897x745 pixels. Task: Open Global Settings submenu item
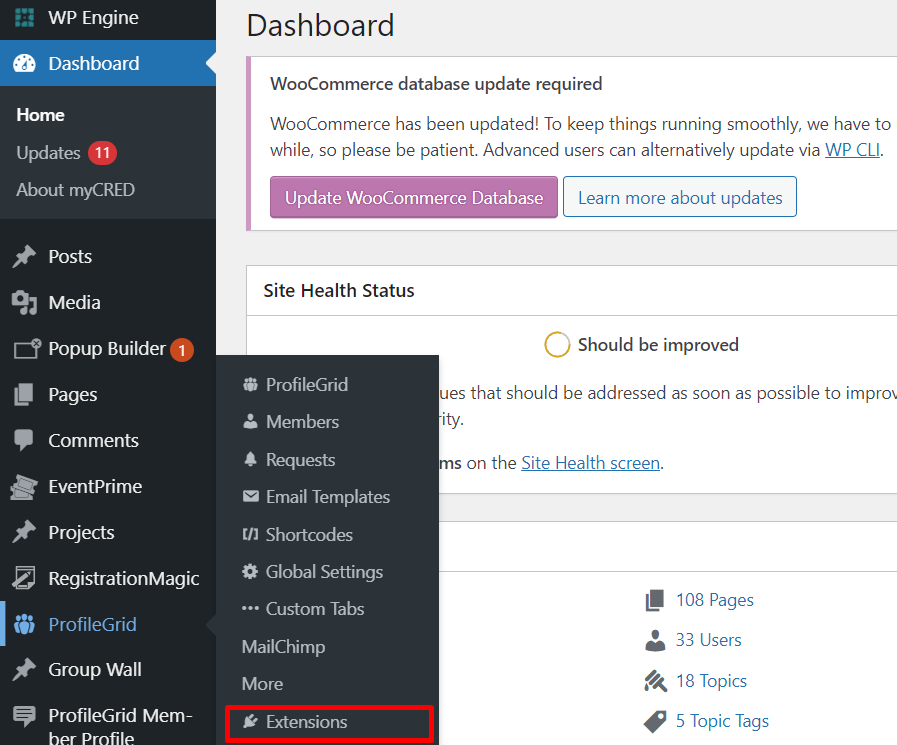click(324, 572)
